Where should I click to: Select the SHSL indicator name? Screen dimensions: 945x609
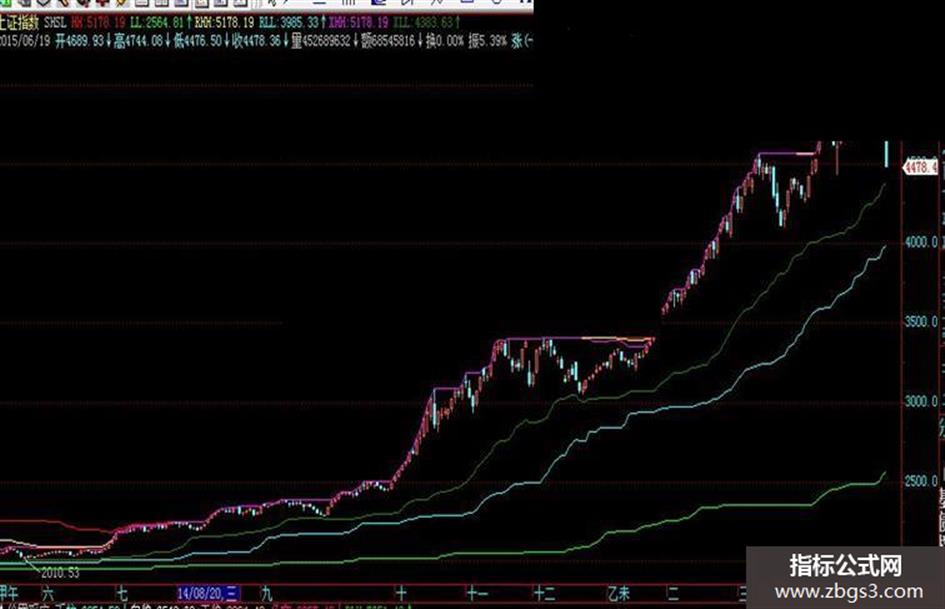[56, 24]
